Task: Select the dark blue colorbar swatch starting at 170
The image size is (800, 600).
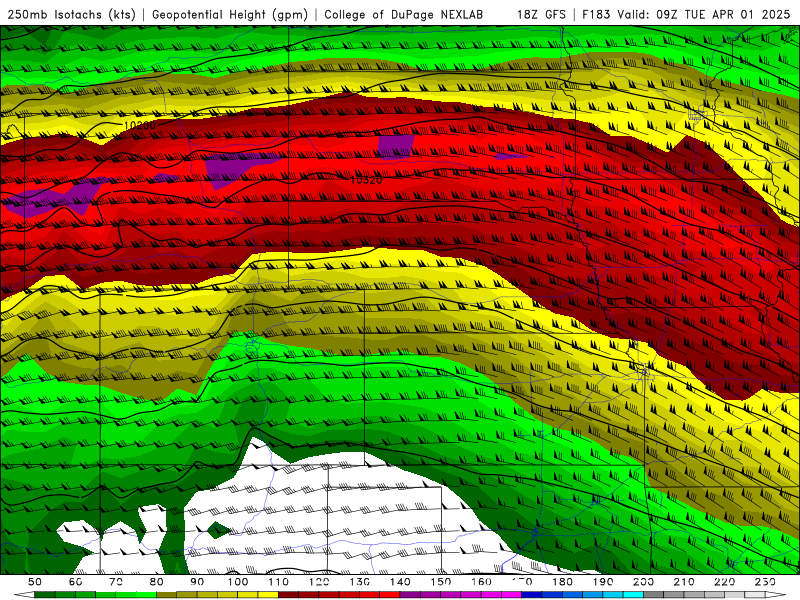Action: (x=532, y=595)
